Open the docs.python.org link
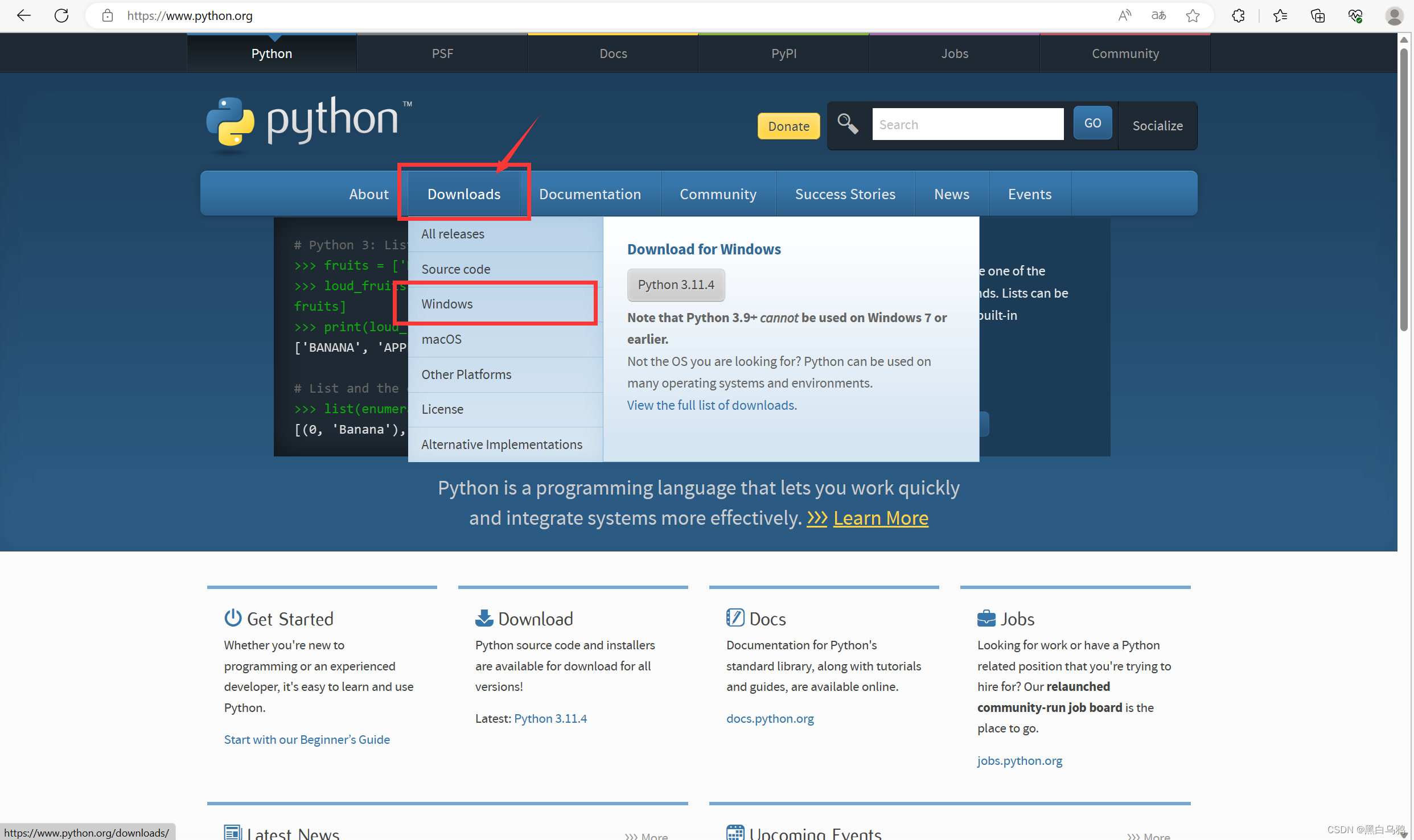The image size is (1414, 840). 770,718
